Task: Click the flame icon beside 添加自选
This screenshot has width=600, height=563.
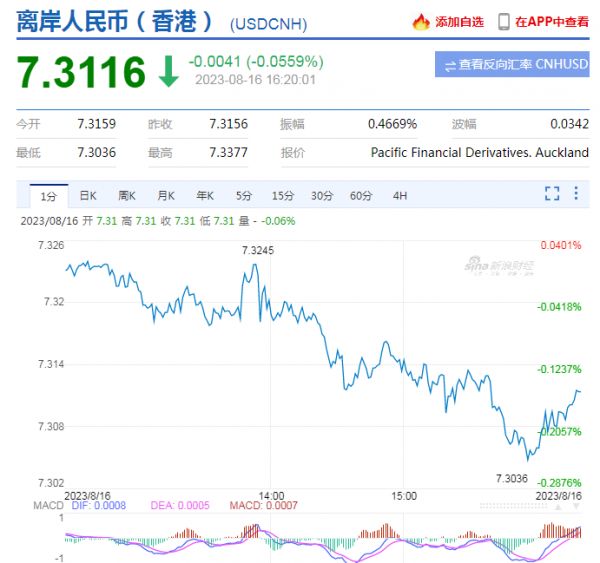Action: [x=421, y=21]
